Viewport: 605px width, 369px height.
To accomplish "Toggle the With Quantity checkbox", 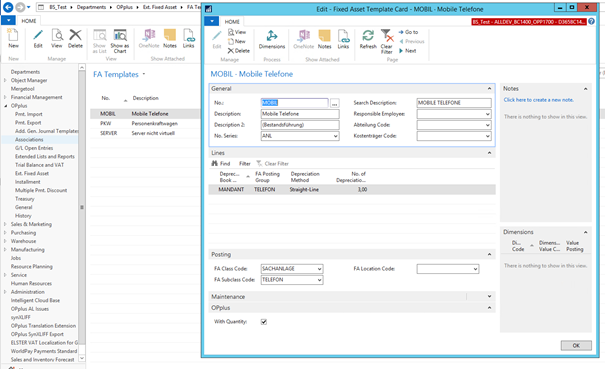I will (x=264, y=322).
